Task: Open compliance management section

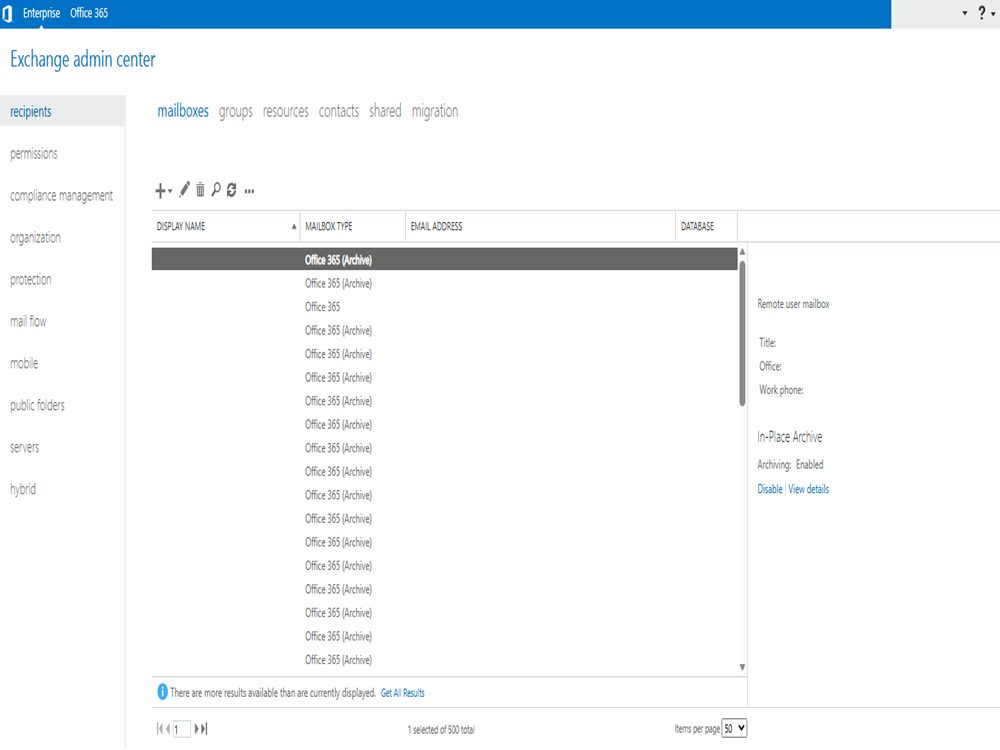Action: (61, 196)
